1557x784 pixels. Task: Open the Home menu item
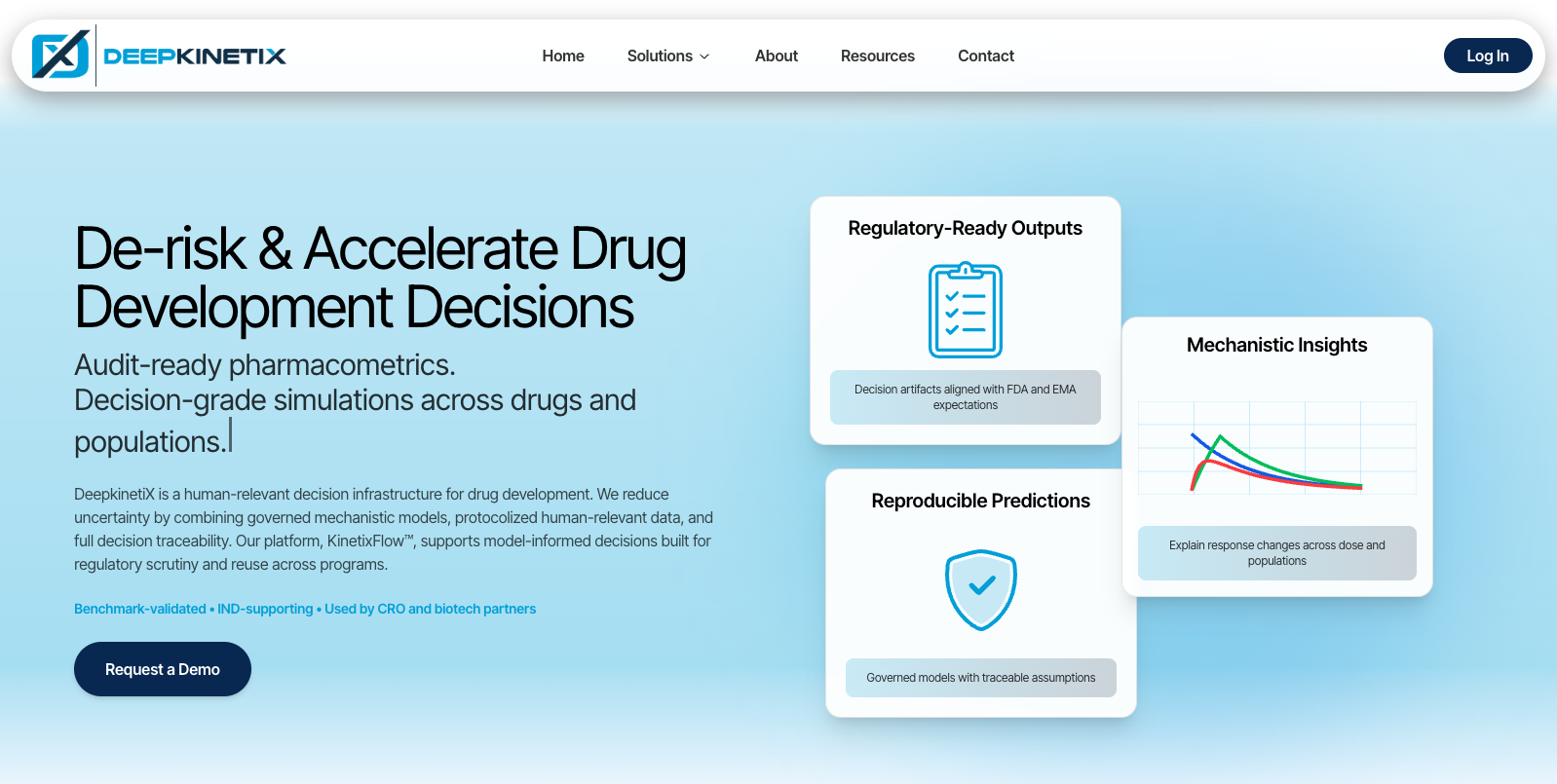tap(563, 56)
